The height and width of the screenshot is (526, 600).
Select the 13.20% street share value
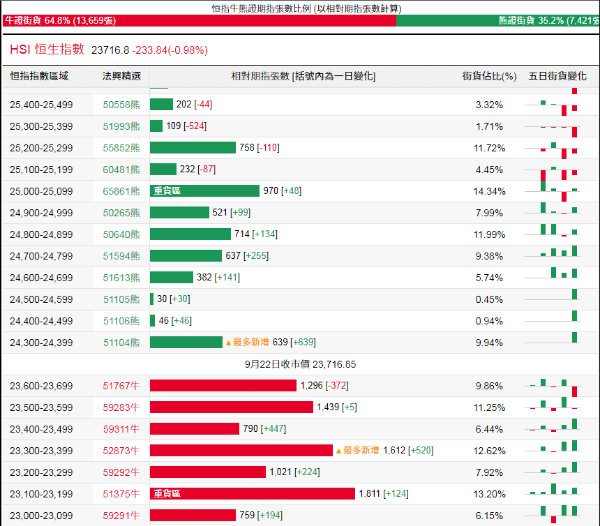pyautogui.click(x=489, y=494)
